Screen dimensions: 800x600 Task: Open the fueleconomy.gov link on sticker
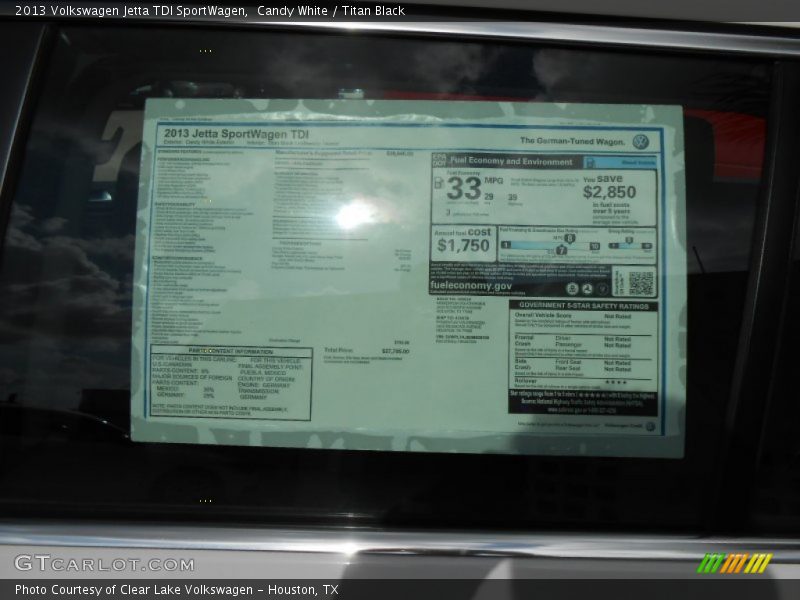(471, 286)
